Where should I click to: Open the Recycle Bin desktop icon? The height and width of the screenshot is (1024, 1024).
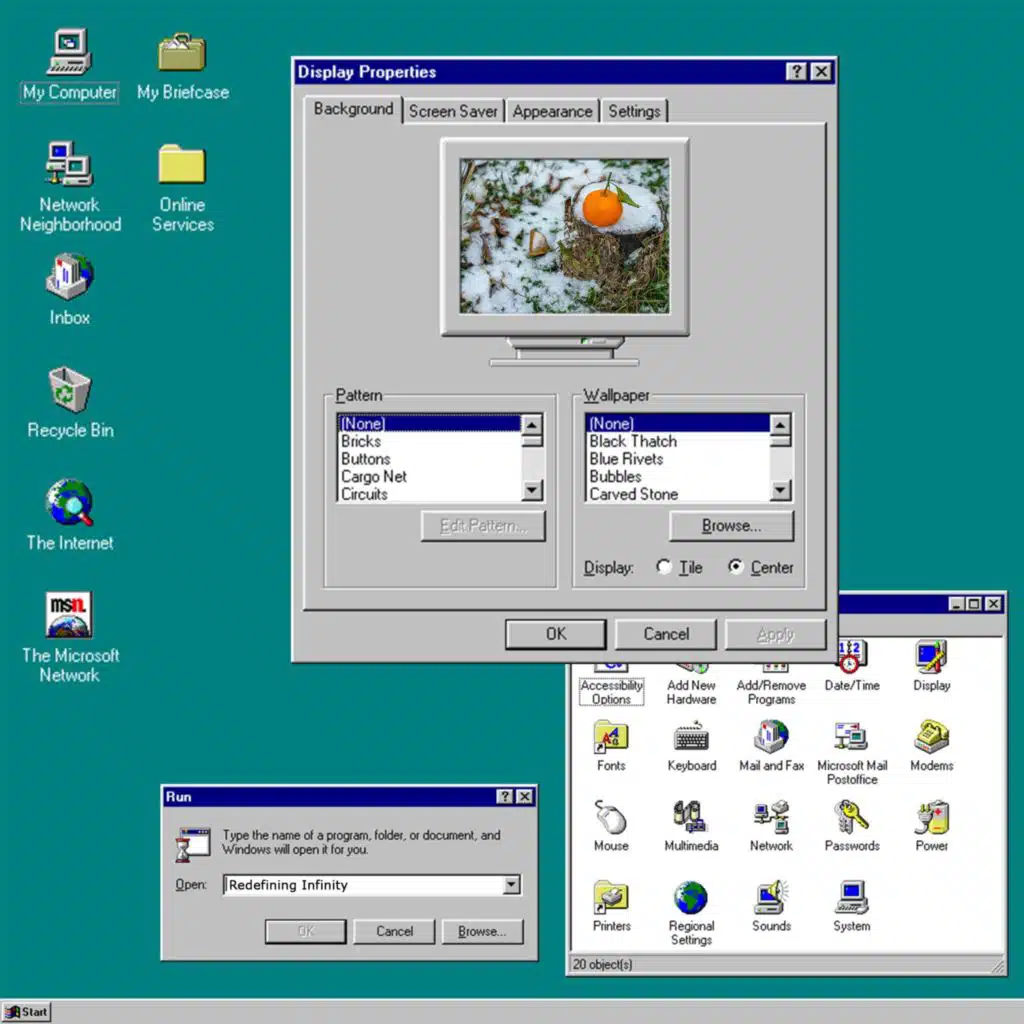click(70, 389)
